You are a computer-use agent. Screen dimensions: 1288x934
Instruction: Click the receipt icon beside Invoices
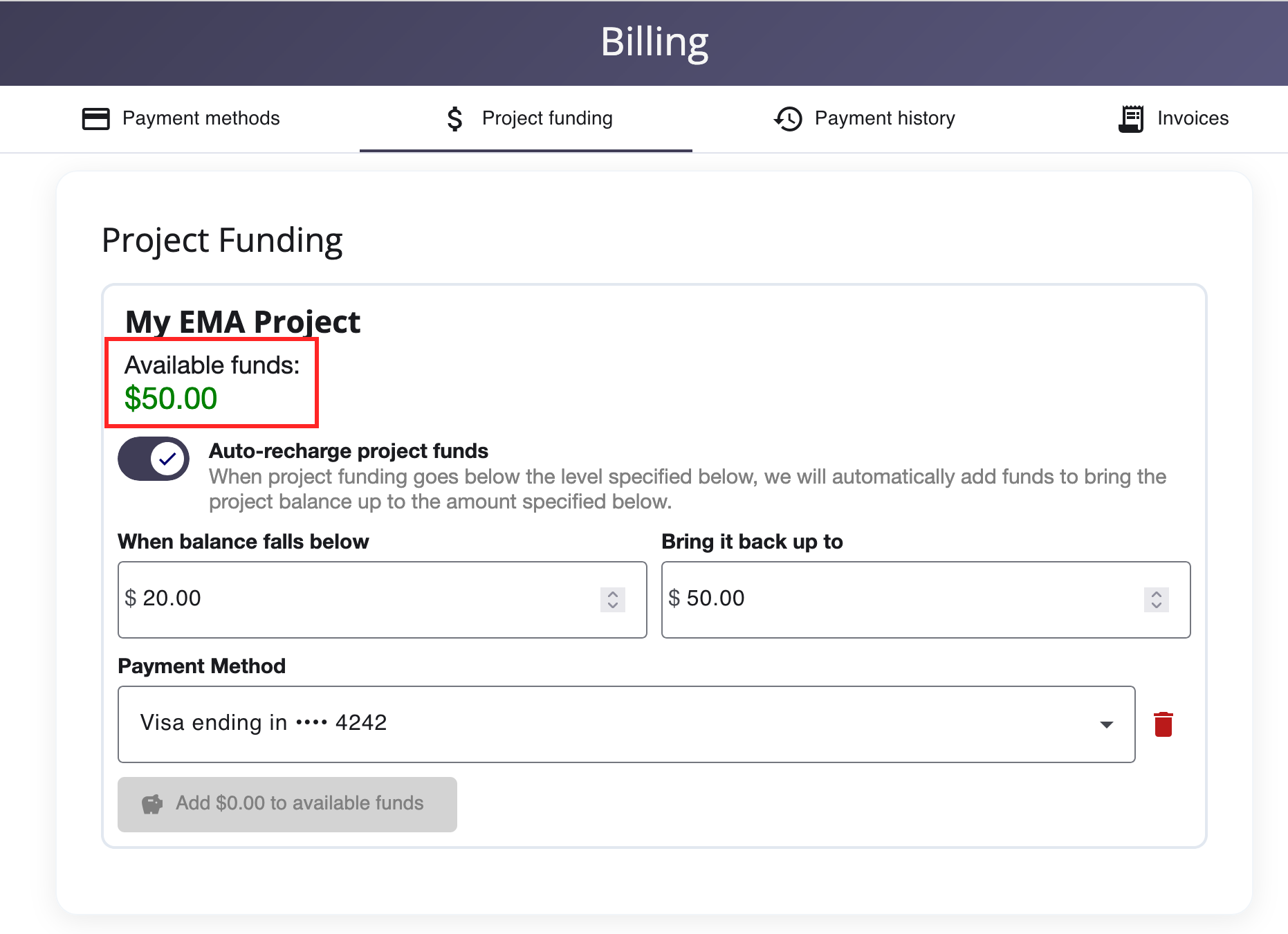[x=1130, y=118]
